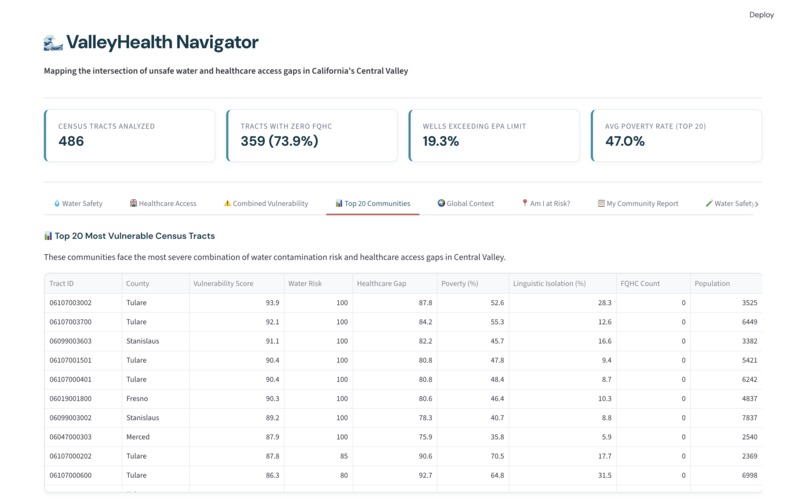Click the hospital icon on Healthcare Access tab
806x504 pixels.
coord(133,203)
